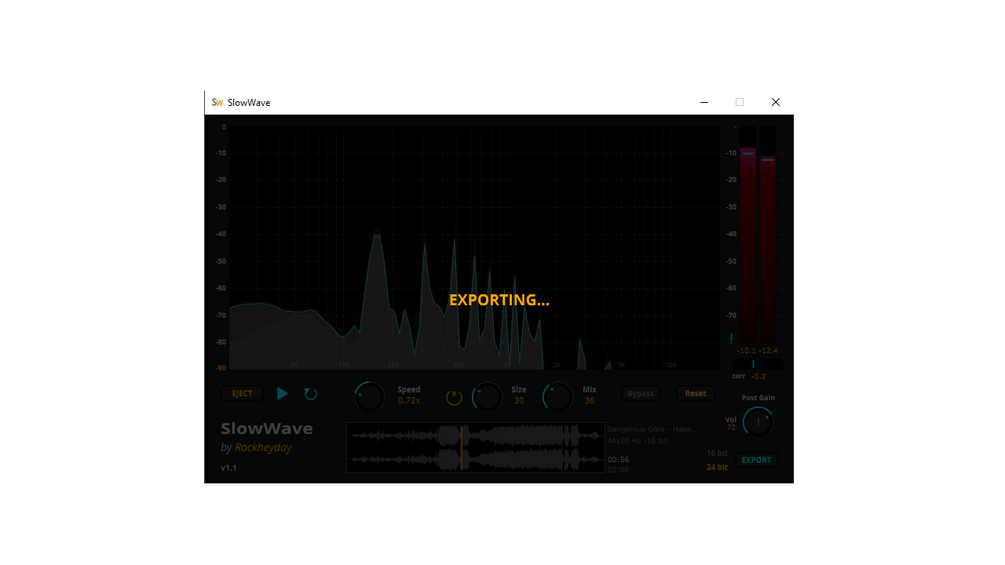This screenshot has width=1005, height=565.
Task: Click the Speed value 0.72x
Action: pyautogui.click(x=408, y=400)
